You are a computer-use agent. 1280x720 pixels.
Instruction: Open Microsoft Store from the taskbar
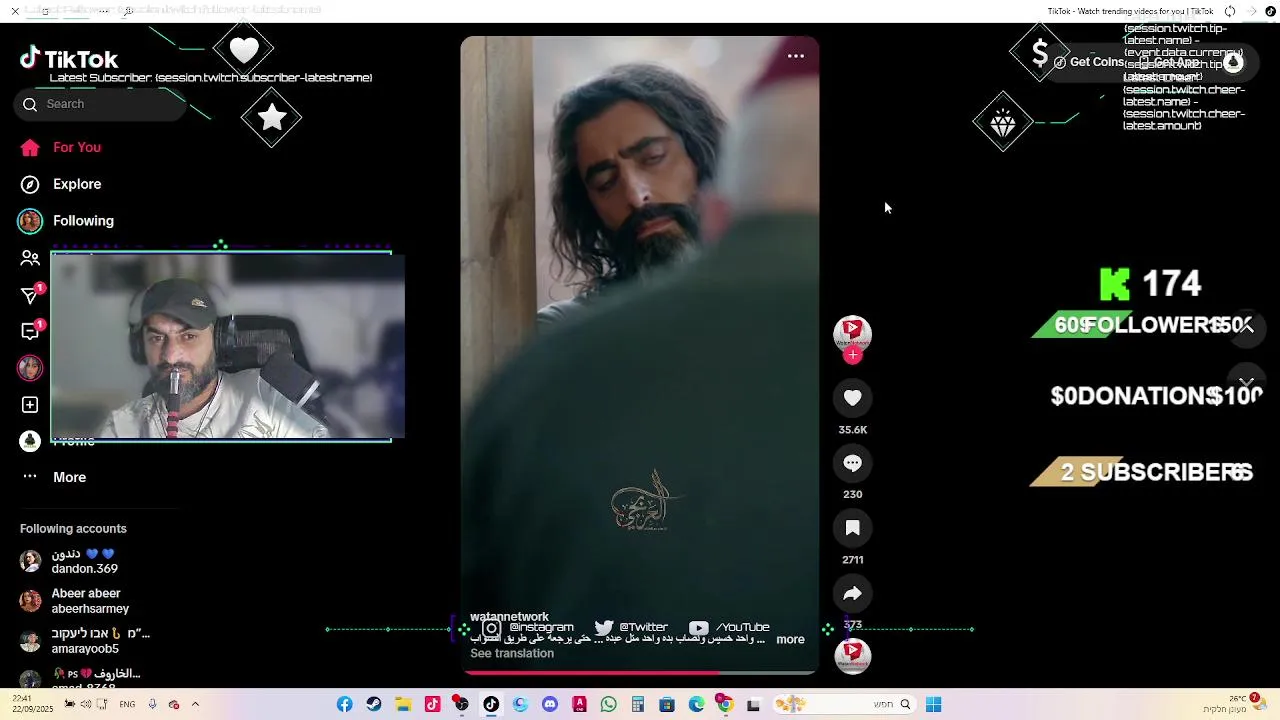pos(667,705)
